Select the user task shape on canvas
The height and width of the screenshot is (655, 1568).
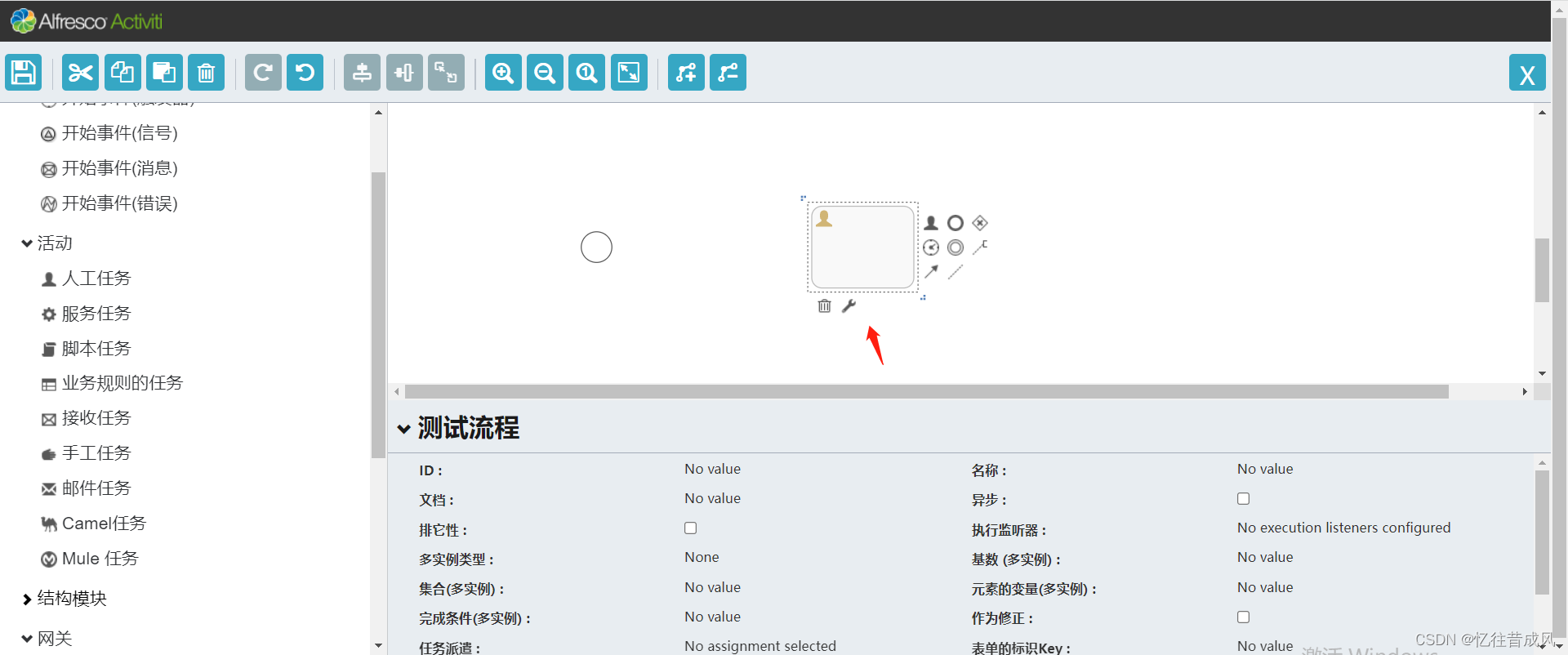(862, 247)
